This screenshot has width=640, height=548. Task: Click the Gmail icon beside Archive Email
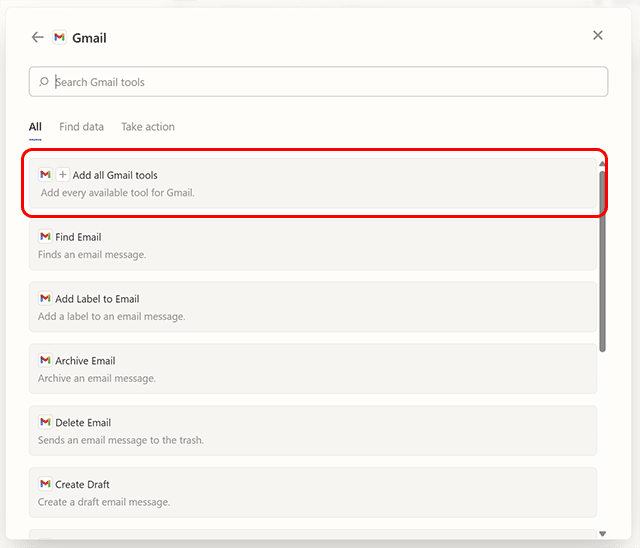tap(45, 361)
